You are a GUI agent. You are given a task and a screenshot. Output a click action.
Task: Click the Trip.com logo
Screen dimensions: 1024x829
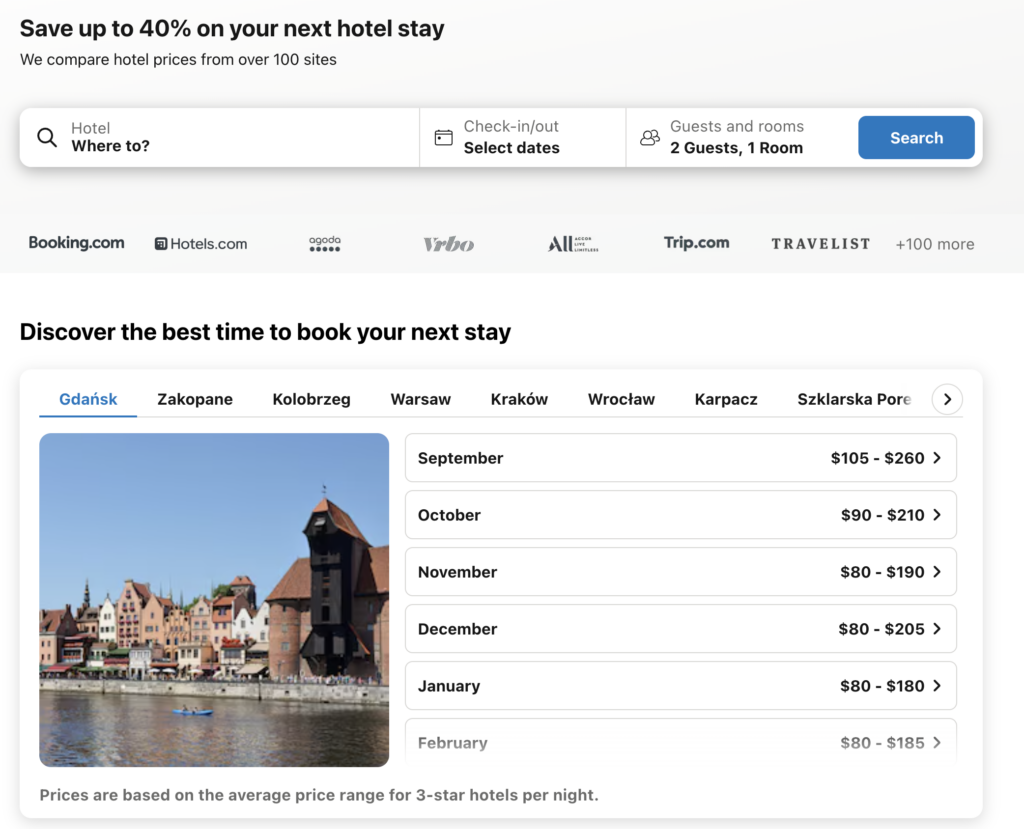(x=696, y=243)
